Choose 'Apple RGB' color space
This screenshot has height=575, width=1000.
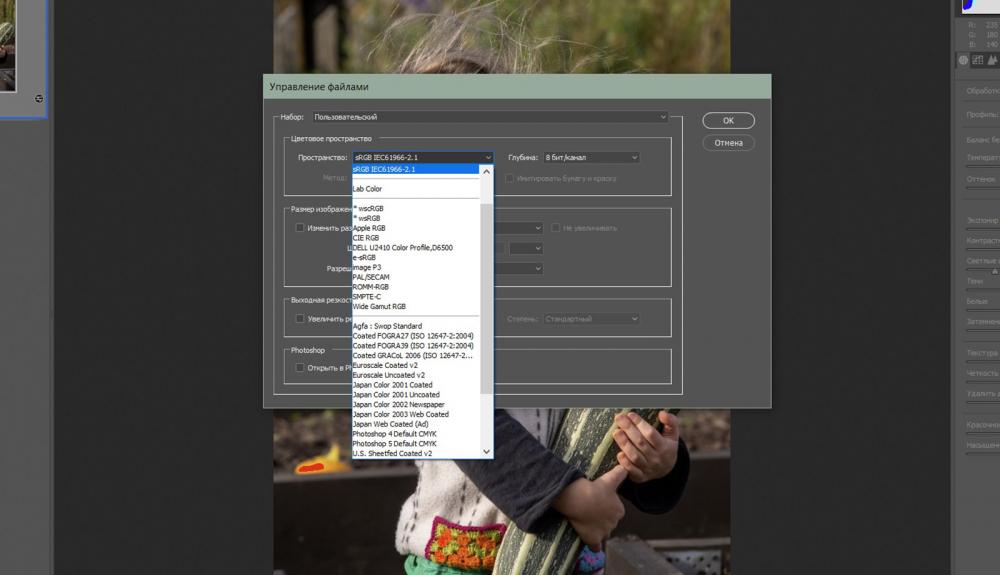[415, 228]
